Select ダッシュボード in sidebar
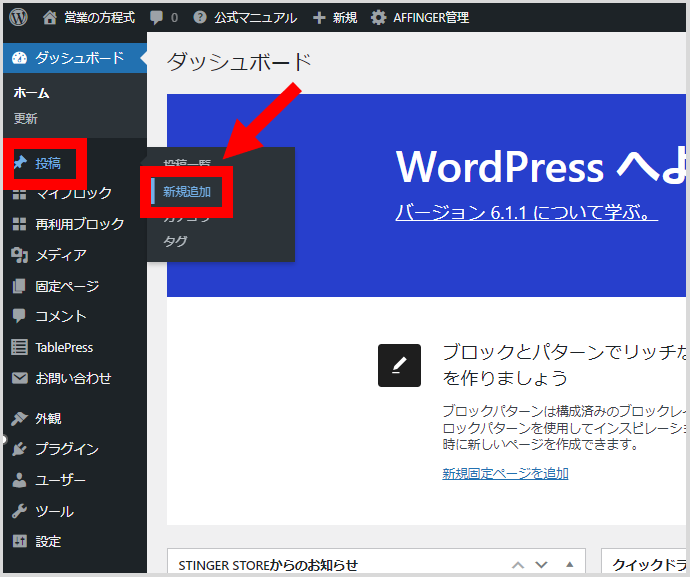 click(x=75, y=58)
